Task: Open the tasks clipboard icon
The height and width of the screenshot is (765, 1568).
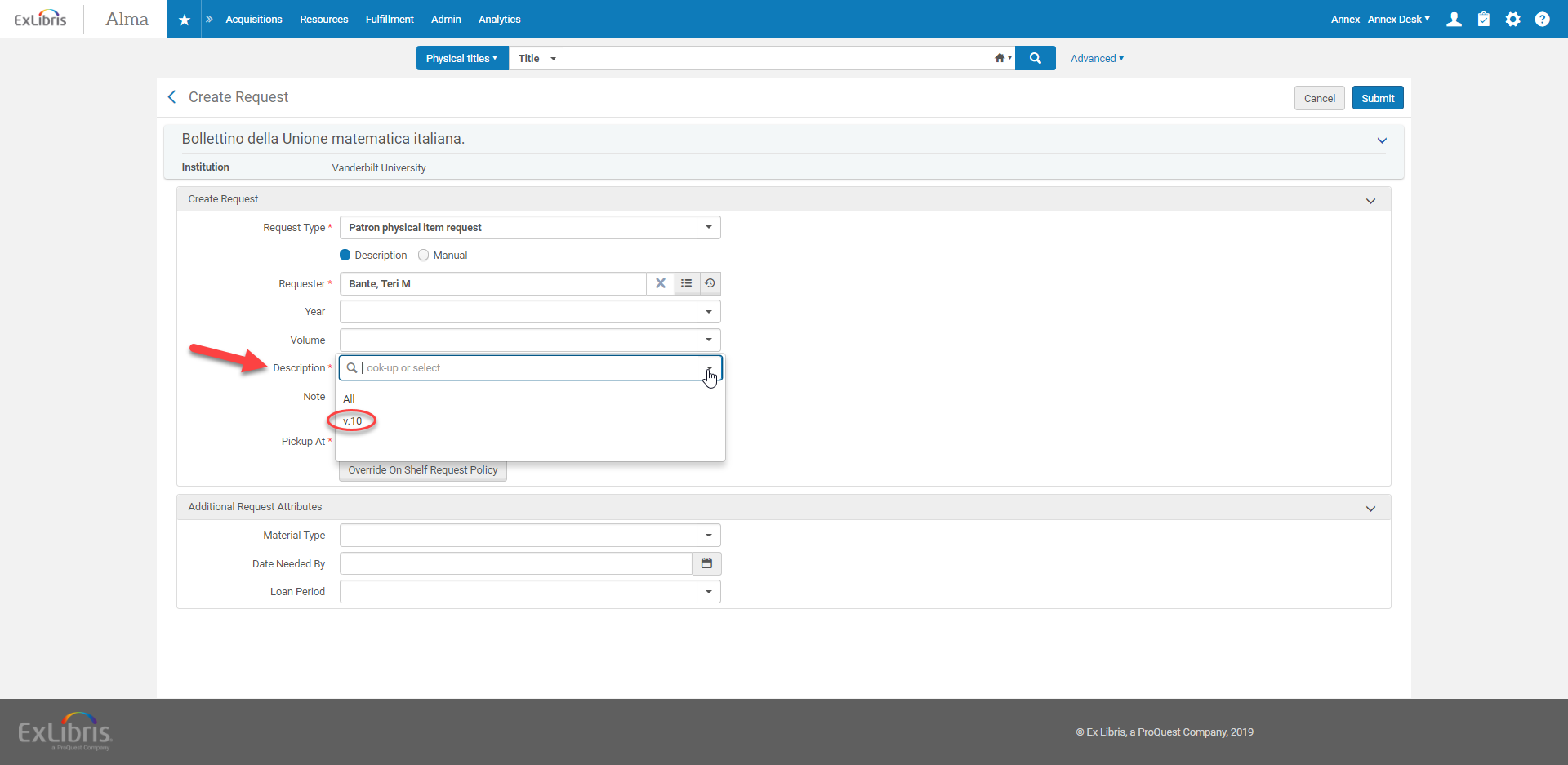Action: pyautogui.click(x=1484, y=19)
